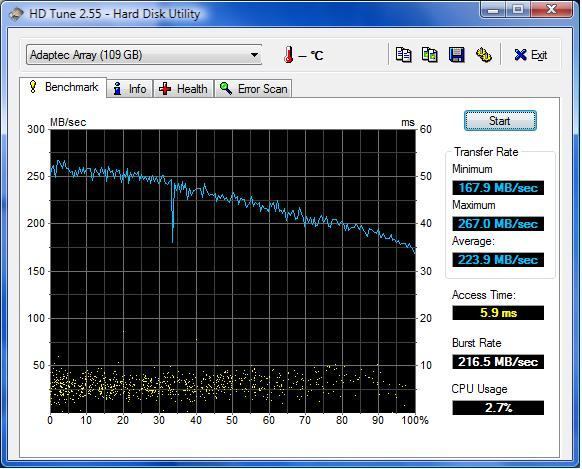Maximize the HD Tune window
This screenshot has height=469, width=582.
pos(518,9)
